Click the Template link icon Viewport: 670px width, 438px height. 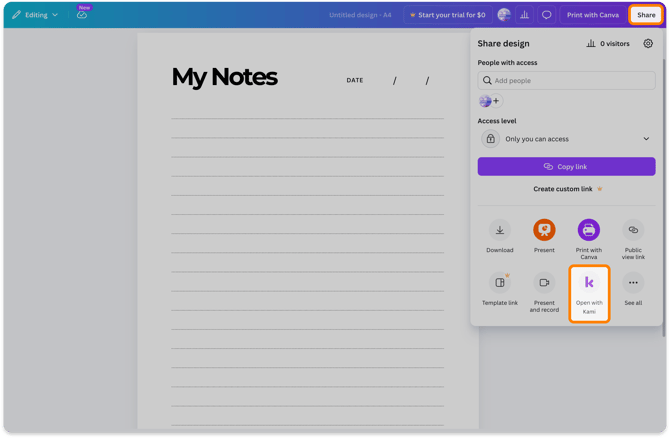coord(500,283)
